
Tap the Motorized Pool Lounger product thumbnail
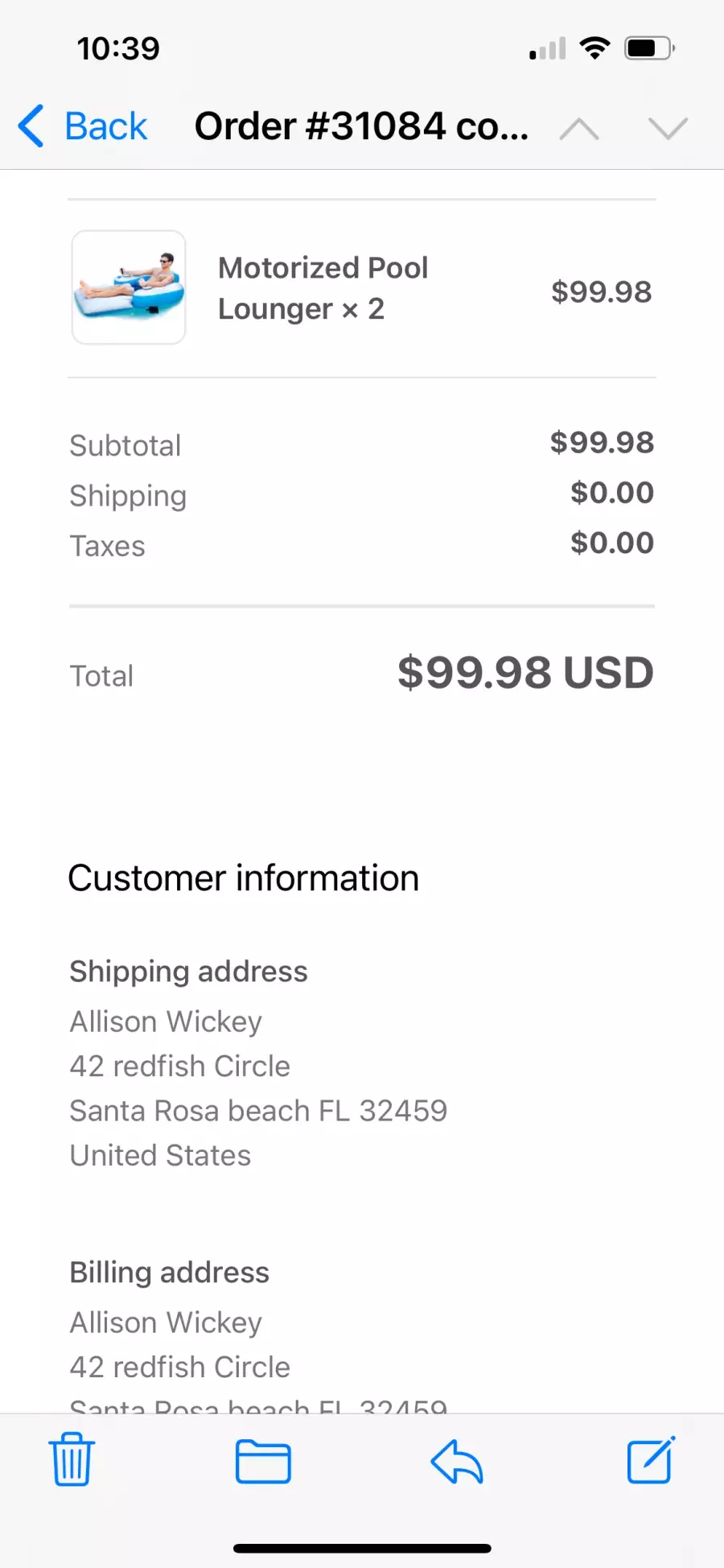129,287
